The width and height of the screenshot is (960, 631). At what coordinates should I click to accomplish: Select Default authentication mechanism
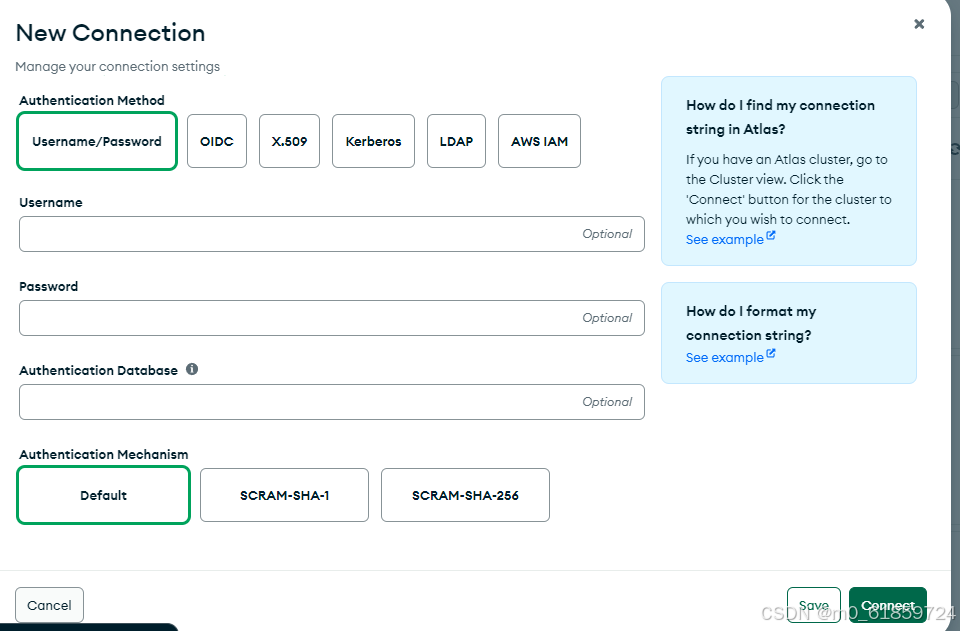pos(103,495)
